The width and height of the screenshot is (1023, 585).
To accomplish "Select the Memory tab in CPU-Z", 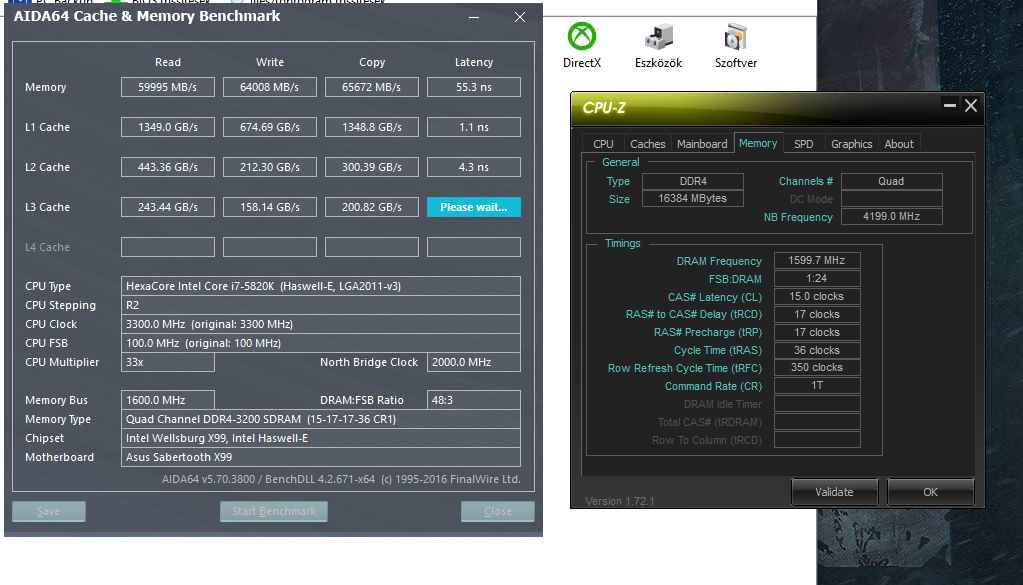I will click(758, 143).
